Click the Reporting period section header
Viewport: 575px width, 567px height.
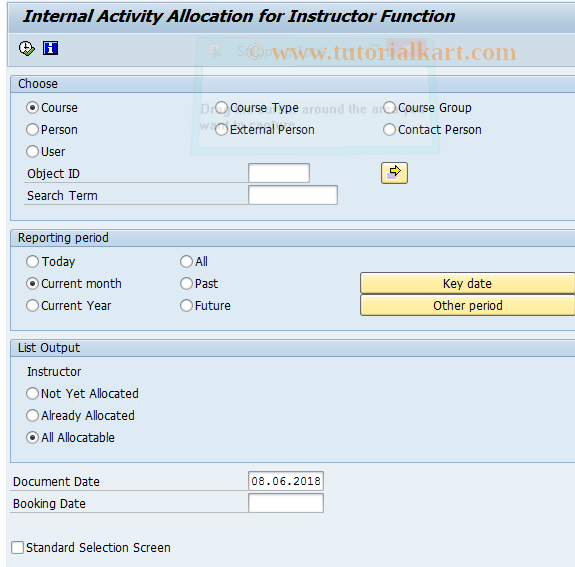pos(63,238)
